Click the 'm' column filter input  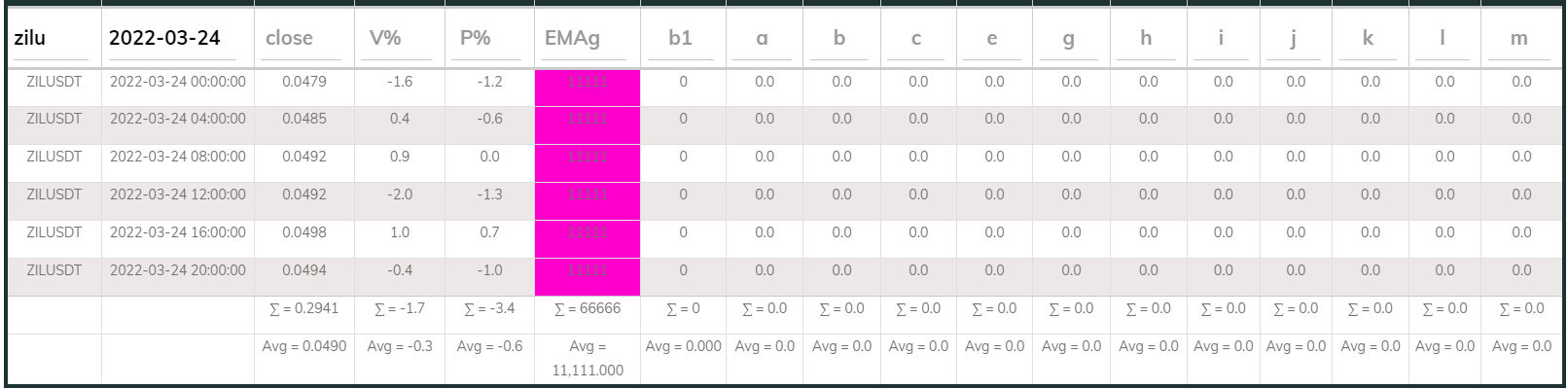pos(1519,39)
